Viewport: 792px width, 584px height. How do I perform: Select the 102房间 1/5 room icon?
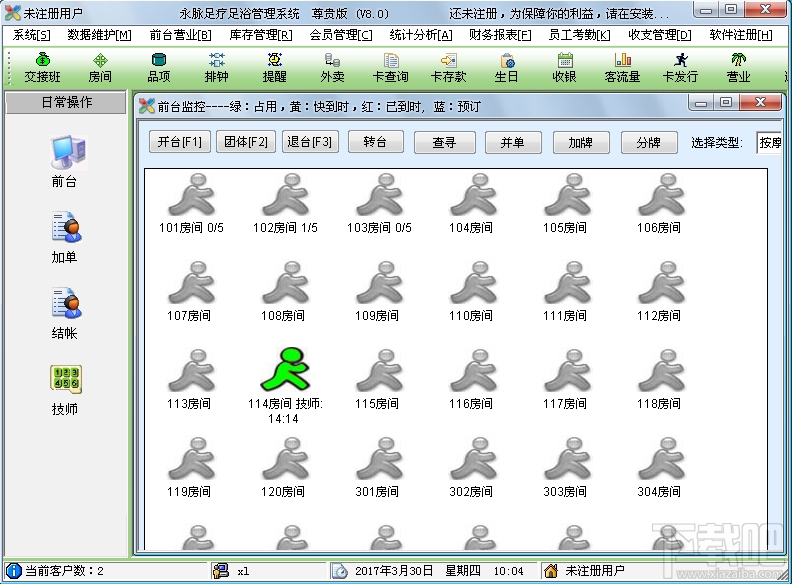coord(285,194)
